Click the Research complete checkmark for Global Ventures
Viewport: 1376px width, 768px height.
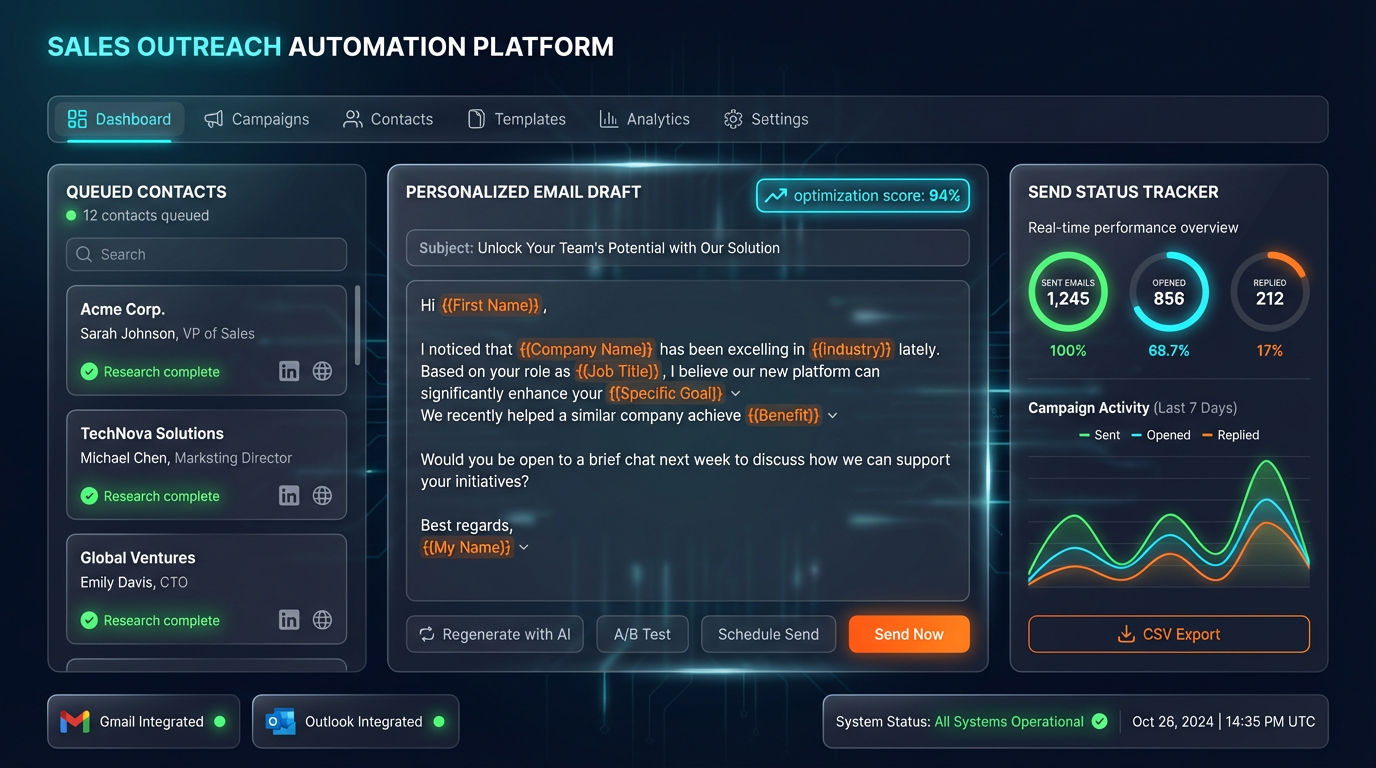(x=88, y=620)
